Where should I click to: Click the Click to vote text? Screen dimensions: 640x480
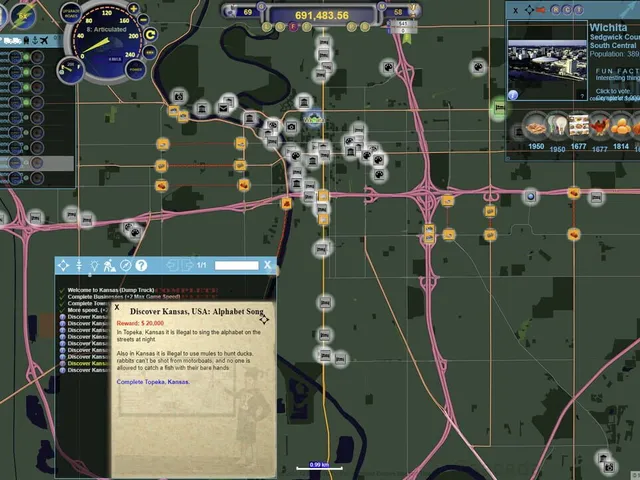pyautogui.click(x=613, y=91)
